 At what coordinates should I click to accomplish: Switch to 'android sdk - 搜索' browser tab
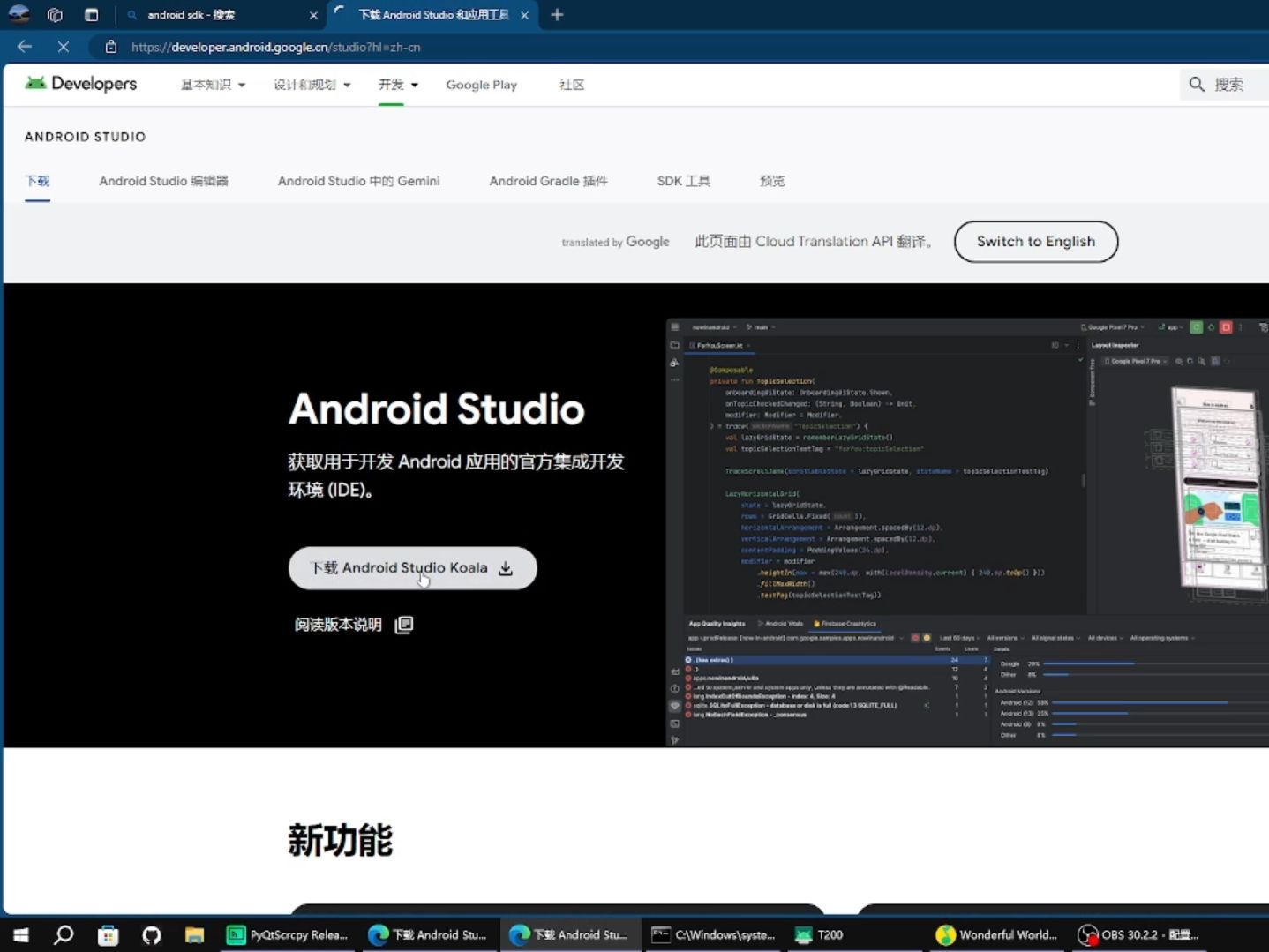pyautogui.click(x=222, y=15)
